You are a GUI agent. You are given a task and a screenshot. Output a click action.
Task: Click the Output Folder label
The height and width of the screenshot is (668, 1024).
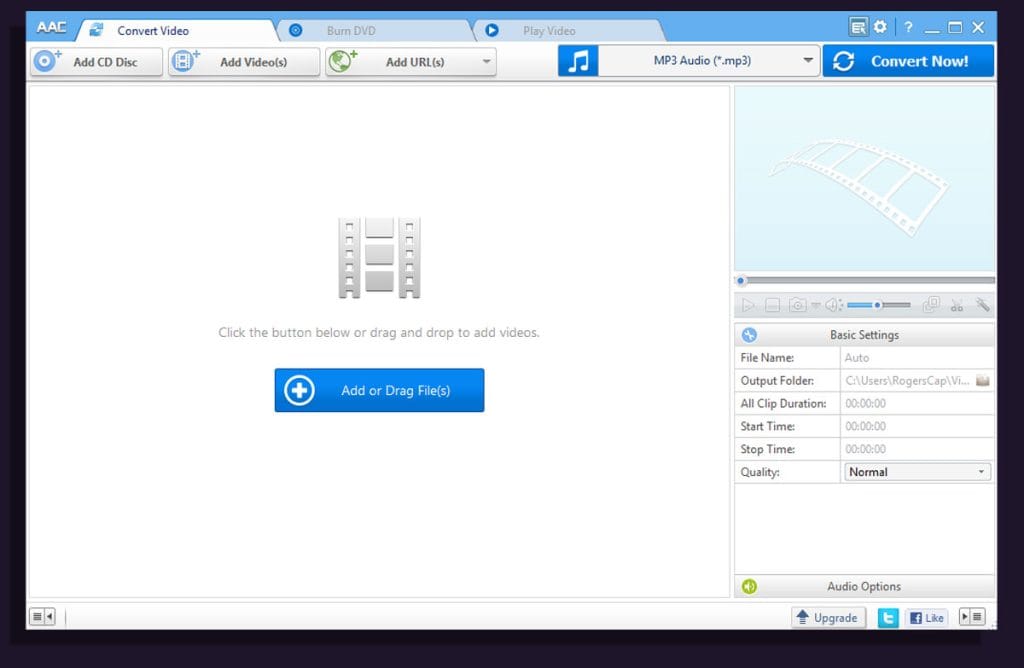[x=777, y=381]
